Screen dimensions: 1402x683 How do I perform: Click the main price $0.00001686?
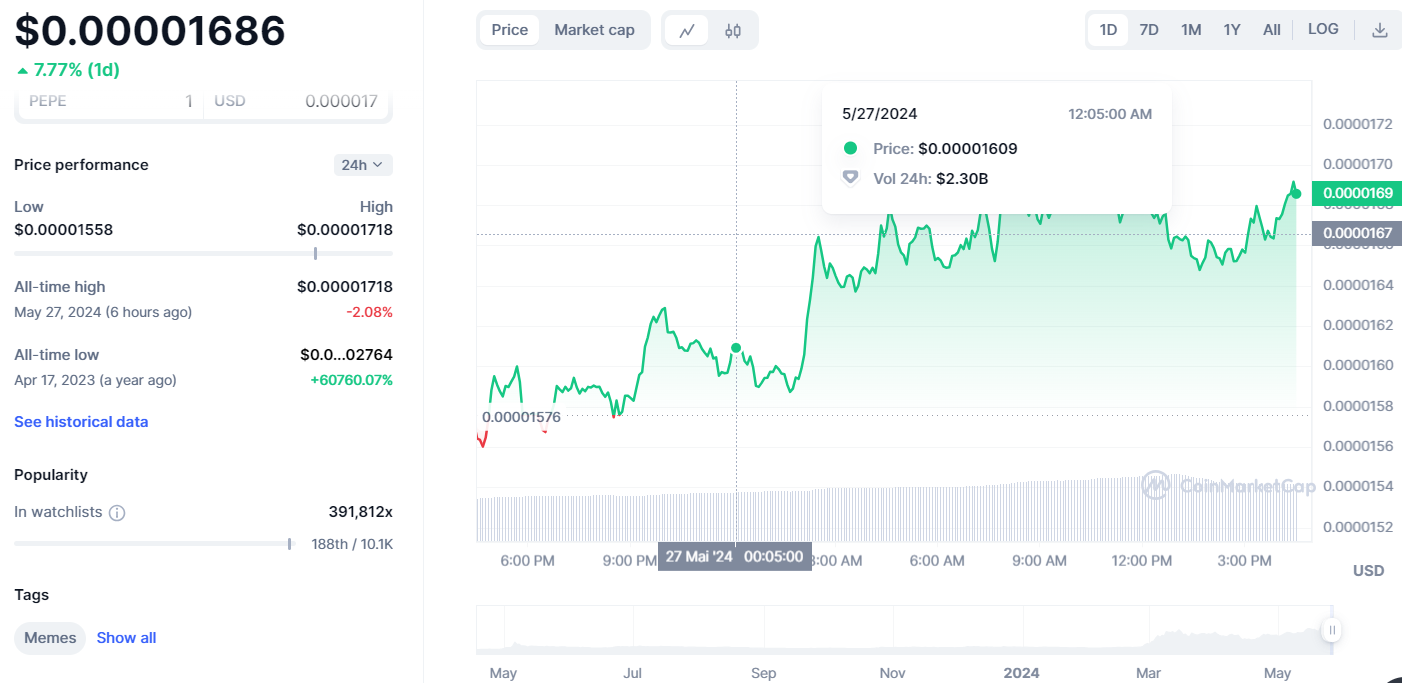tap(150, 31)
